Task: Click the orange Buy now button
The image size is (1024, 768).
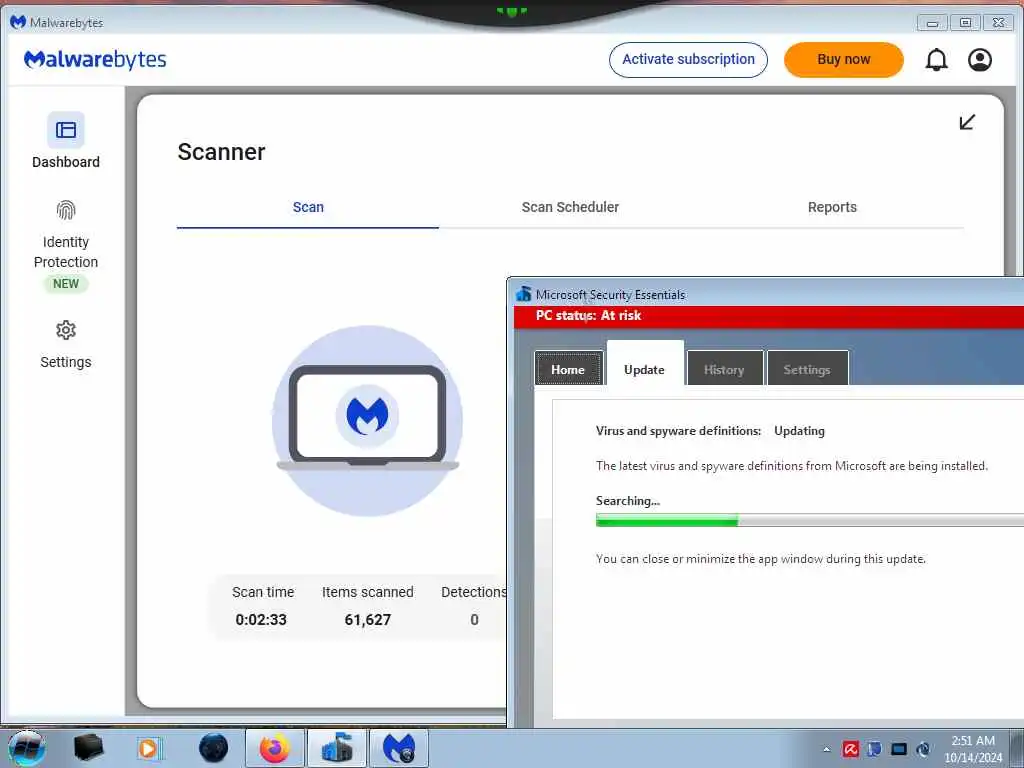Action: 844,59
